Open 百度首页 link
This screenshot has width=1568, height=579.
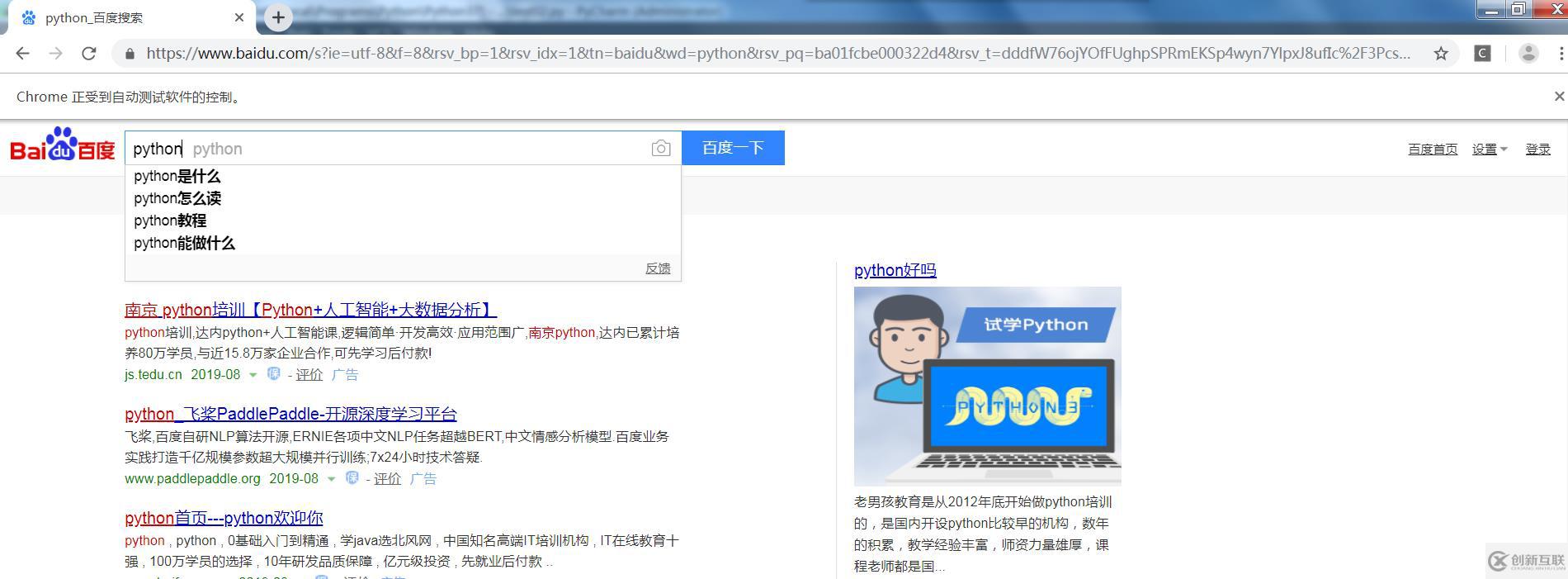coord(1433,149)
